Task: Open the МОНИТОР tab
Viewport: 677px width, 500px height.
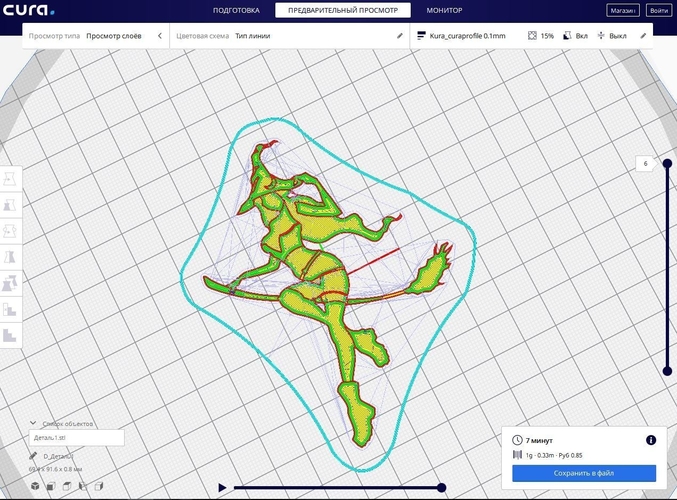Action: tap(444, 10)
